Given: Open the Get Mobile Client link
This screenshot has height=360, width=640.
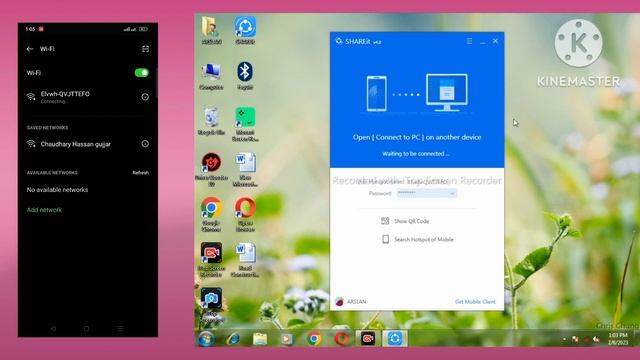Looking at the screenshot, I should tap(475, 302).
